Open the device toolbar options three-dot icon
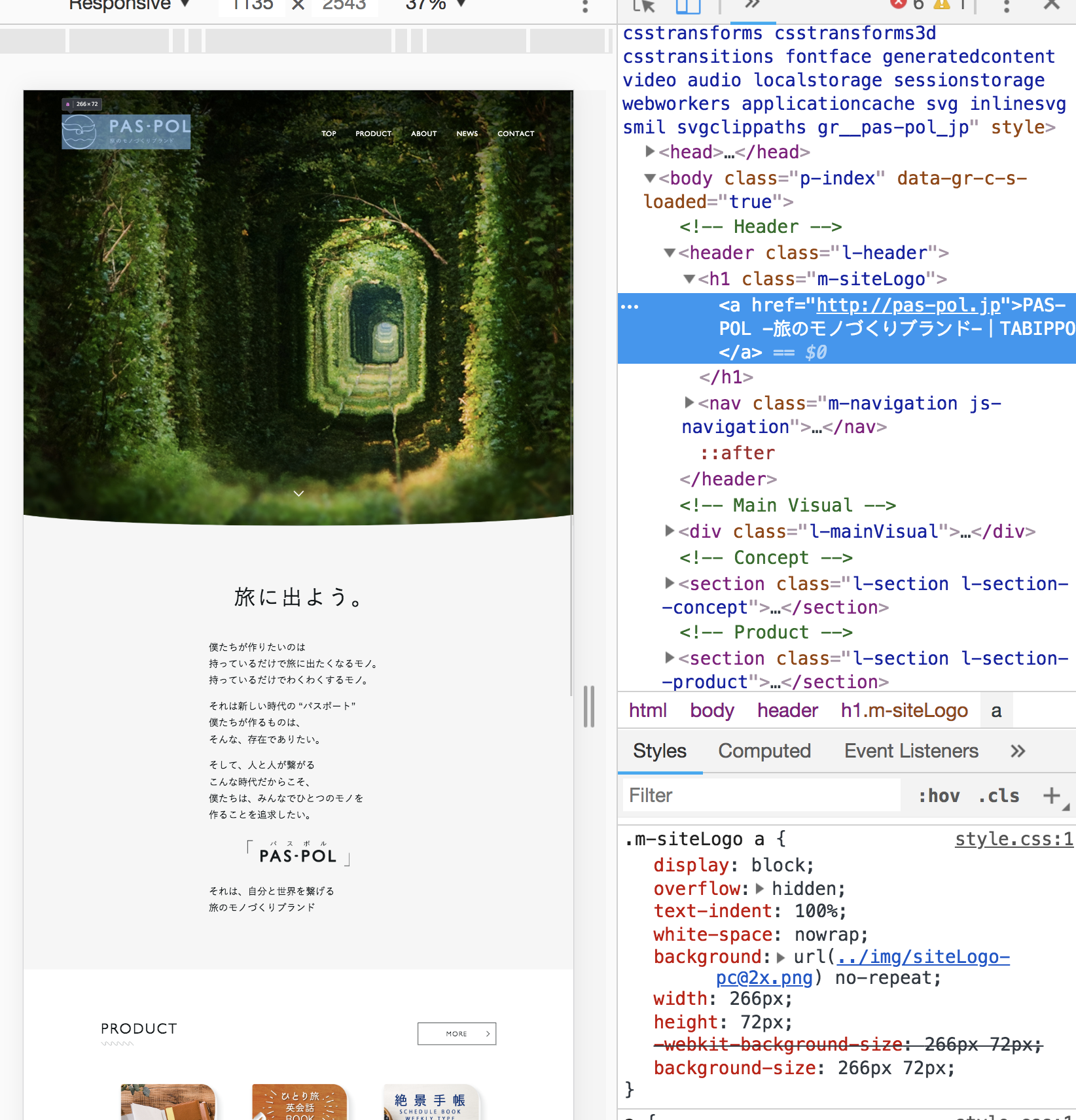The height and width of the screenshot is (1120, 1076). pos(584,7)
